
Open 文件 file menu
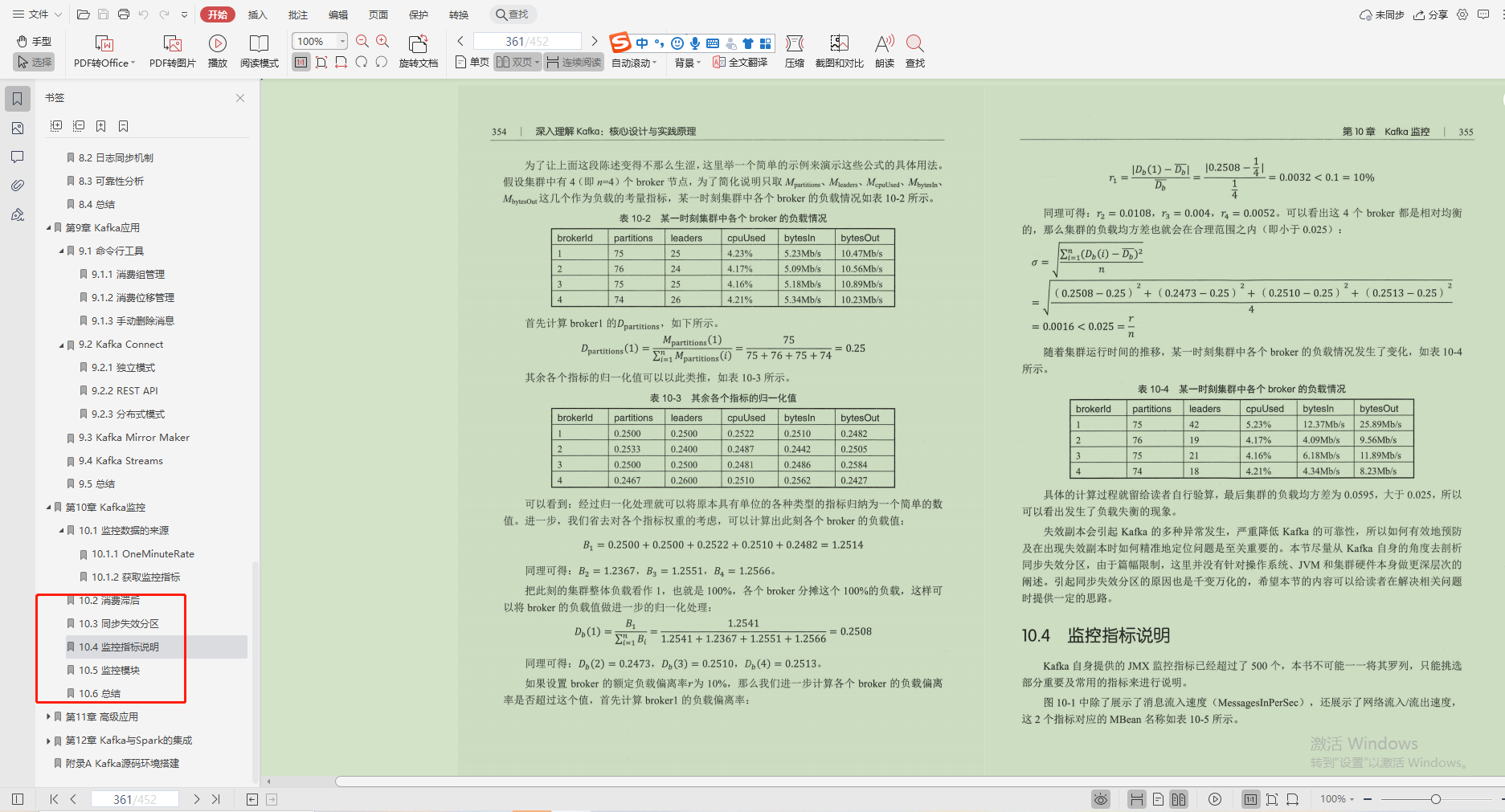36,14
